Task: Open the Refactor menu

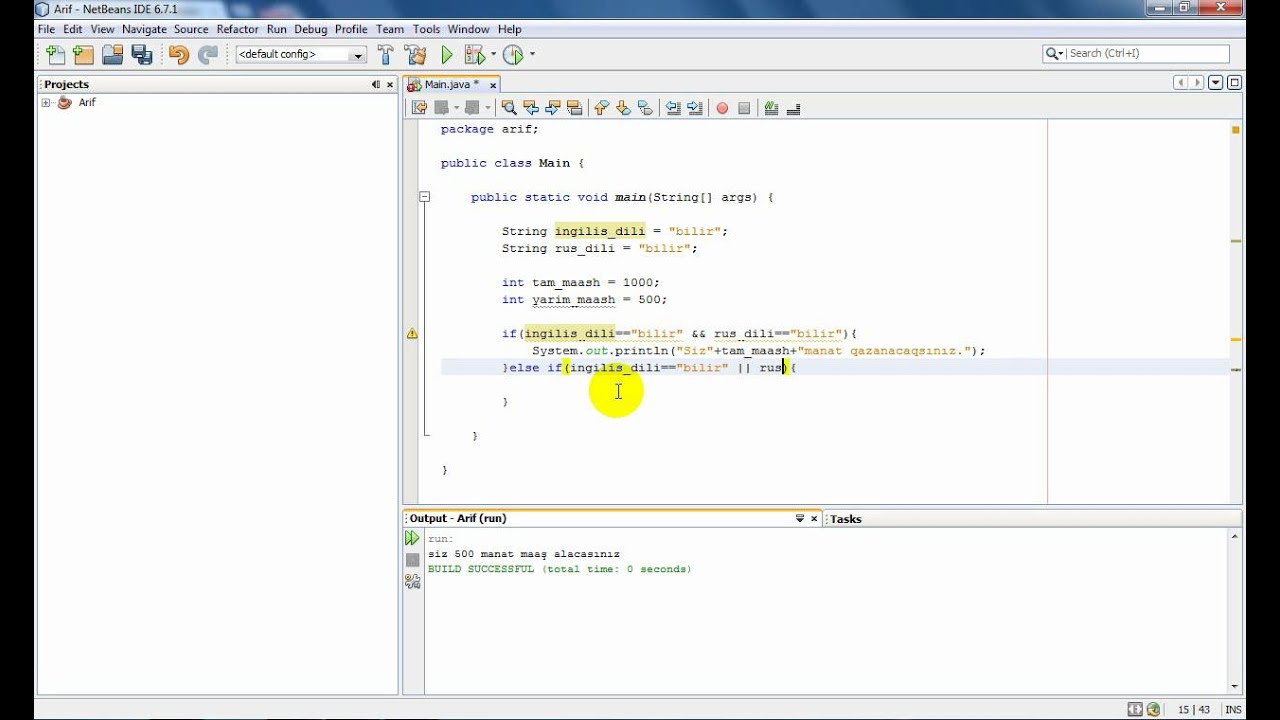Action: point(237,29)
